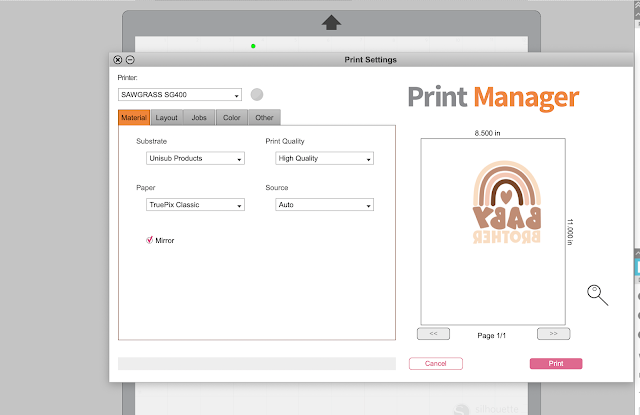The width and height of the screenshot is (640, 415).
Task: Go to previous page with << button
Action: click(433, 334)
